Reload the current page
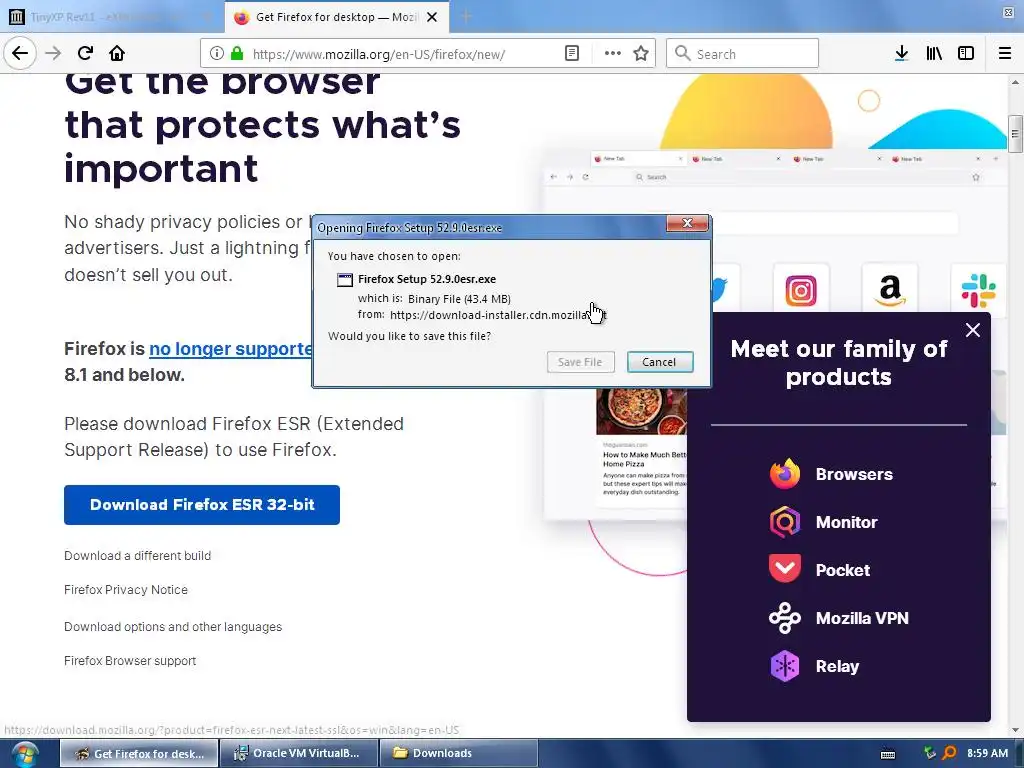 pos(85,54)
